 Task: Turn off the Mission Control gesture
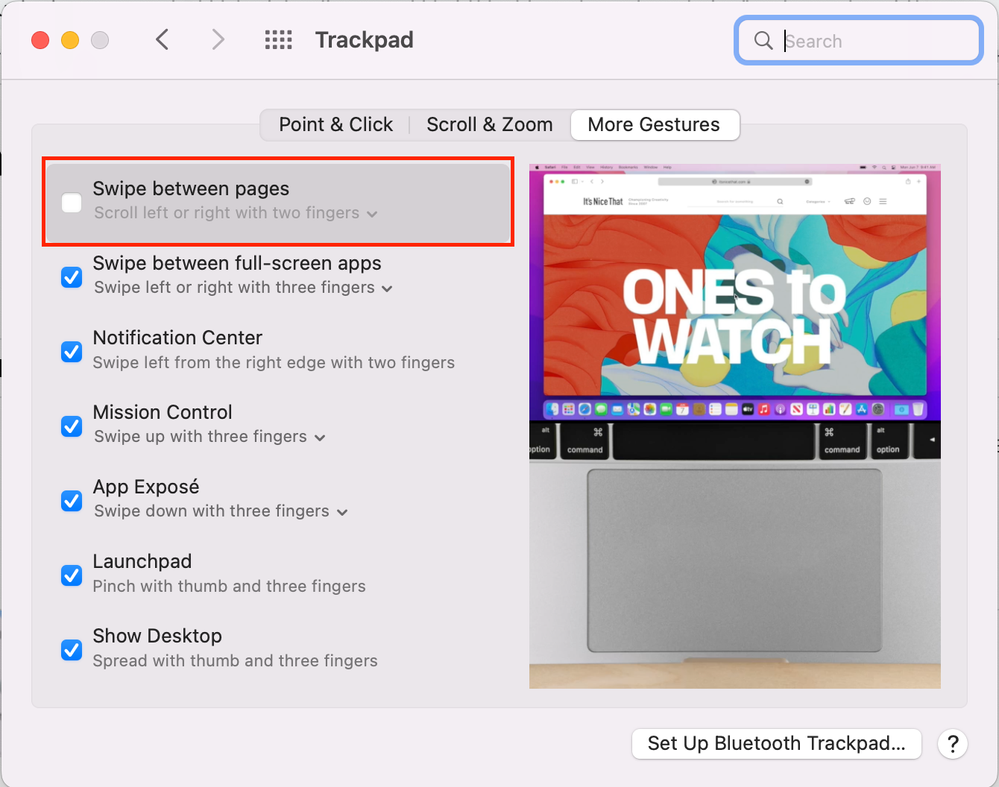(x=72, y=426)
